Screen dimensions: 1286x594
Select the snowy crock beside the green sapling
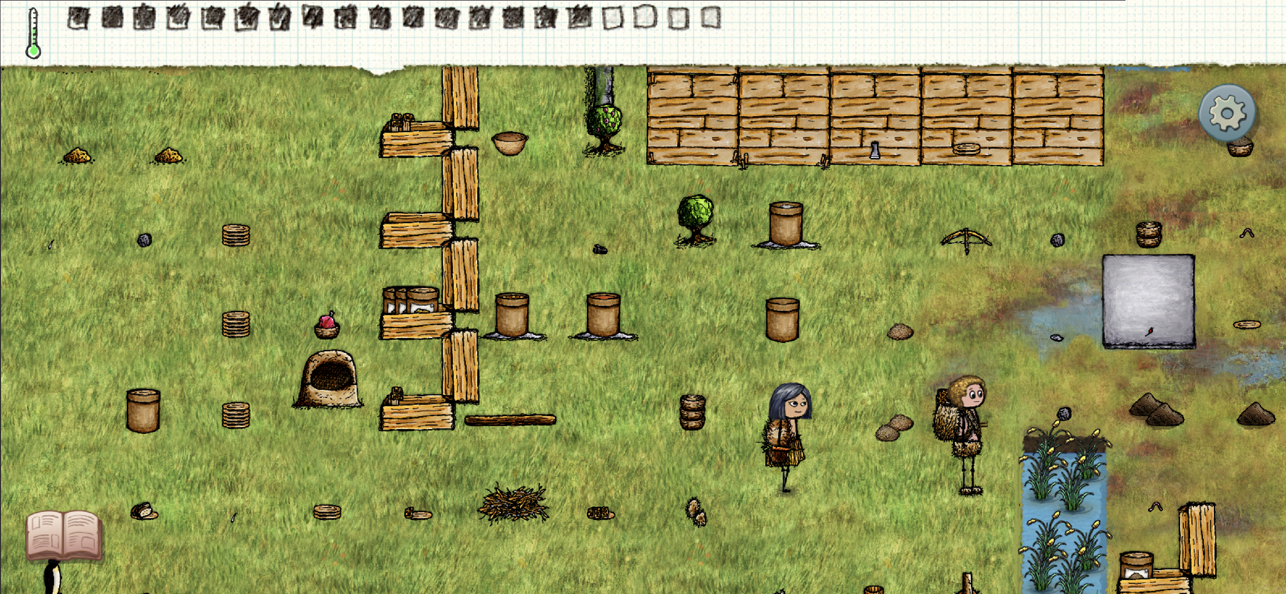coord(786,224)
